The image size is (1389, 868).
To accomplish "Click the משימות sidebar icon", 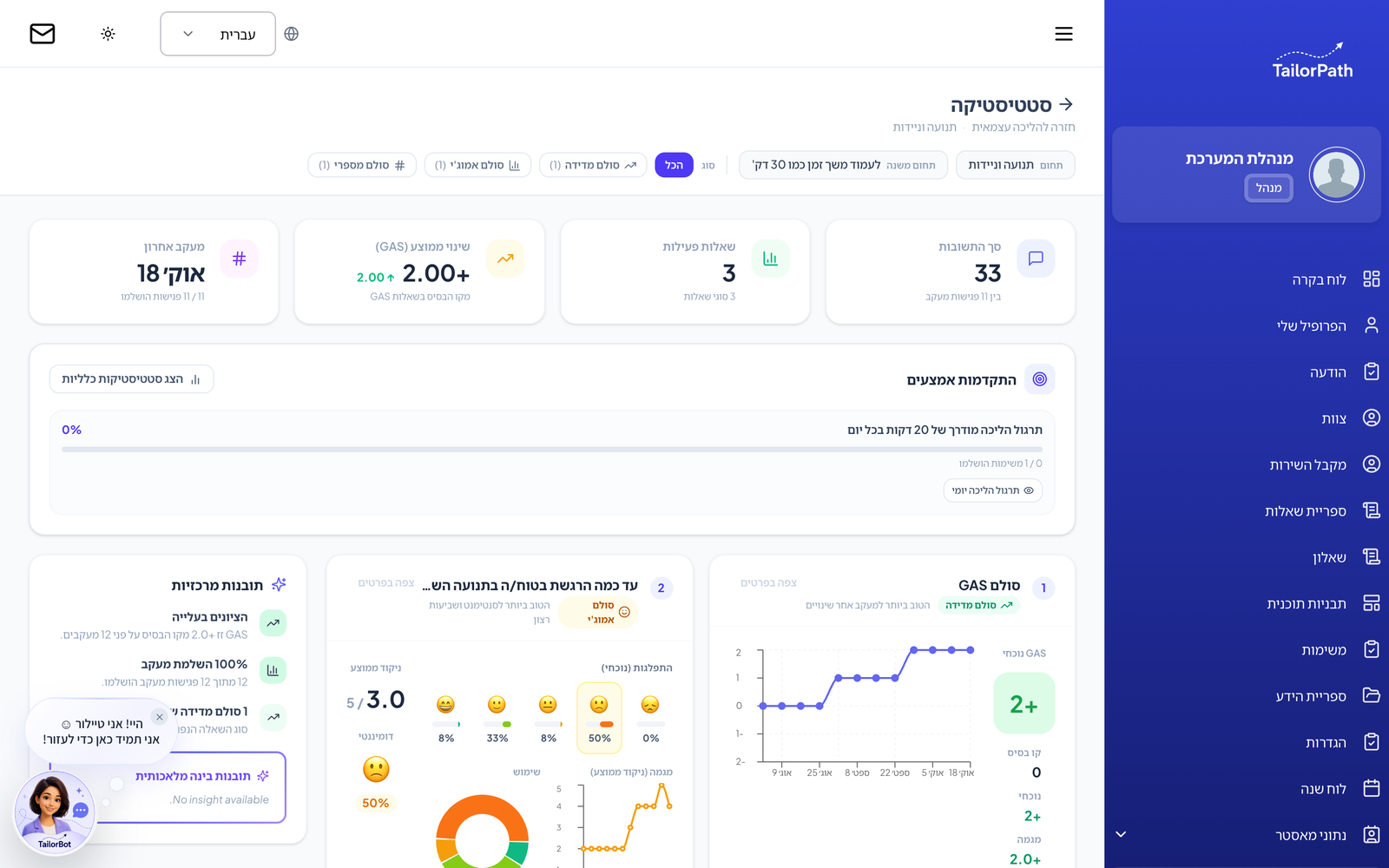I will tap(1372, 649).
